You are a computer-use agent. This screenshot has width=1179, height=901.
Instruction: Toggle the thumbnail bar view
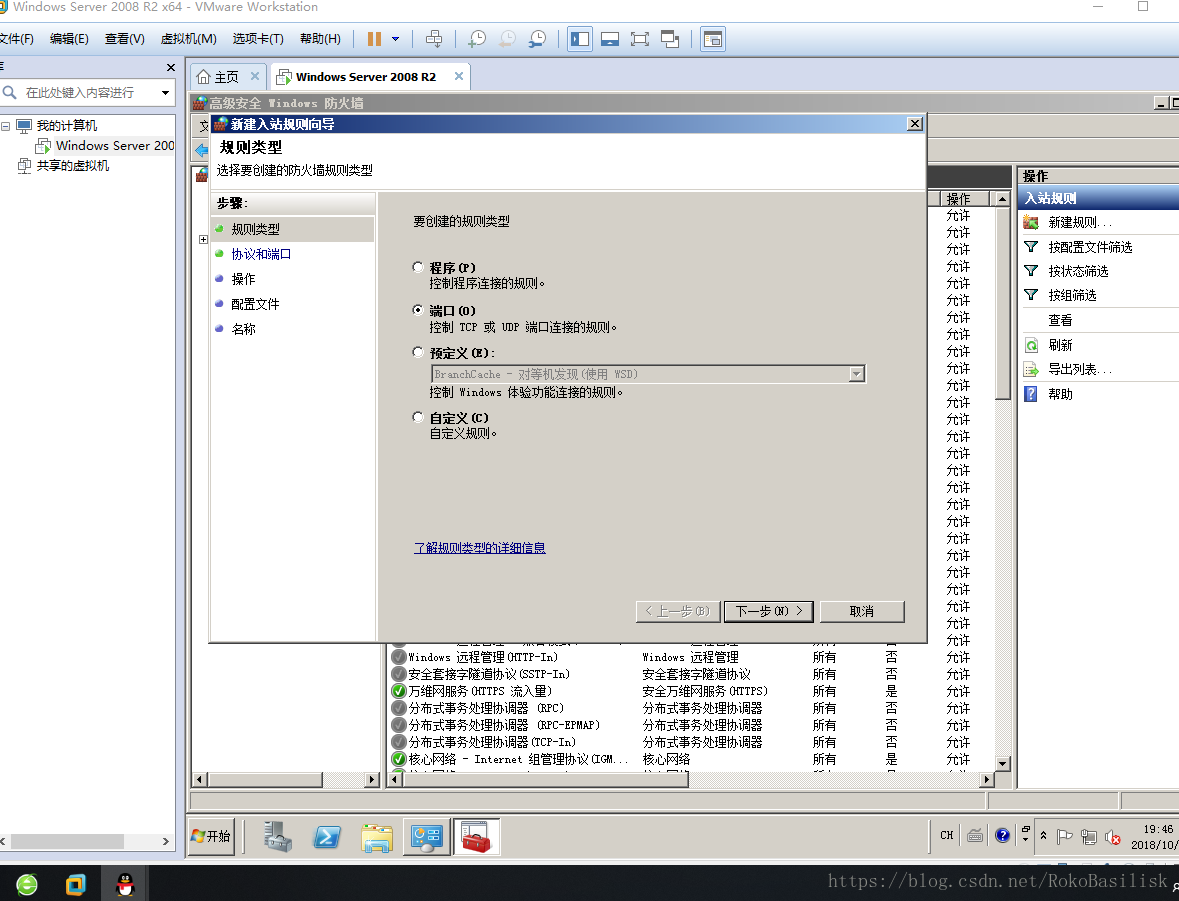[x=610, y=39]
